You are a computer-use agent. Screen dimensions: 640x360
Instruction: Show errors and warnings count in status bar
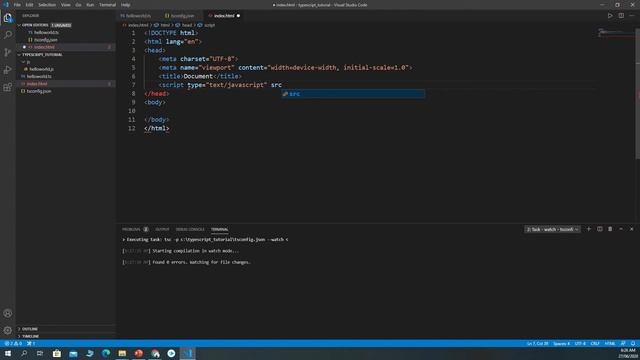pos(13,344)
